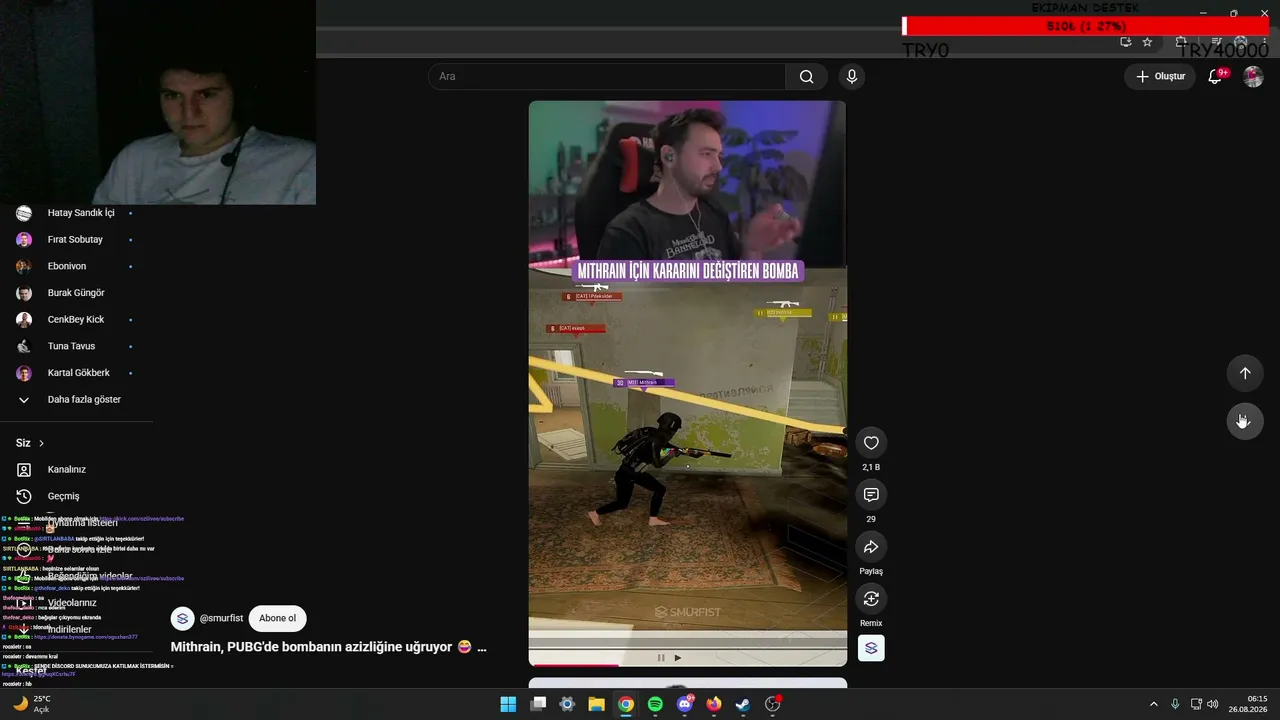Click in the Ara search field

point(607,77)
